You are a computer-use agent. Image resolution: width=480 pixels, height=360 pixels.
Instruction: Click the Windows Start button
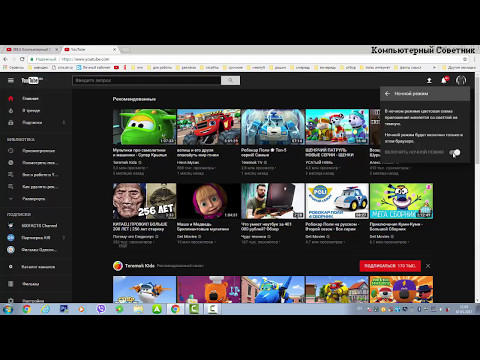coord(8,309)
